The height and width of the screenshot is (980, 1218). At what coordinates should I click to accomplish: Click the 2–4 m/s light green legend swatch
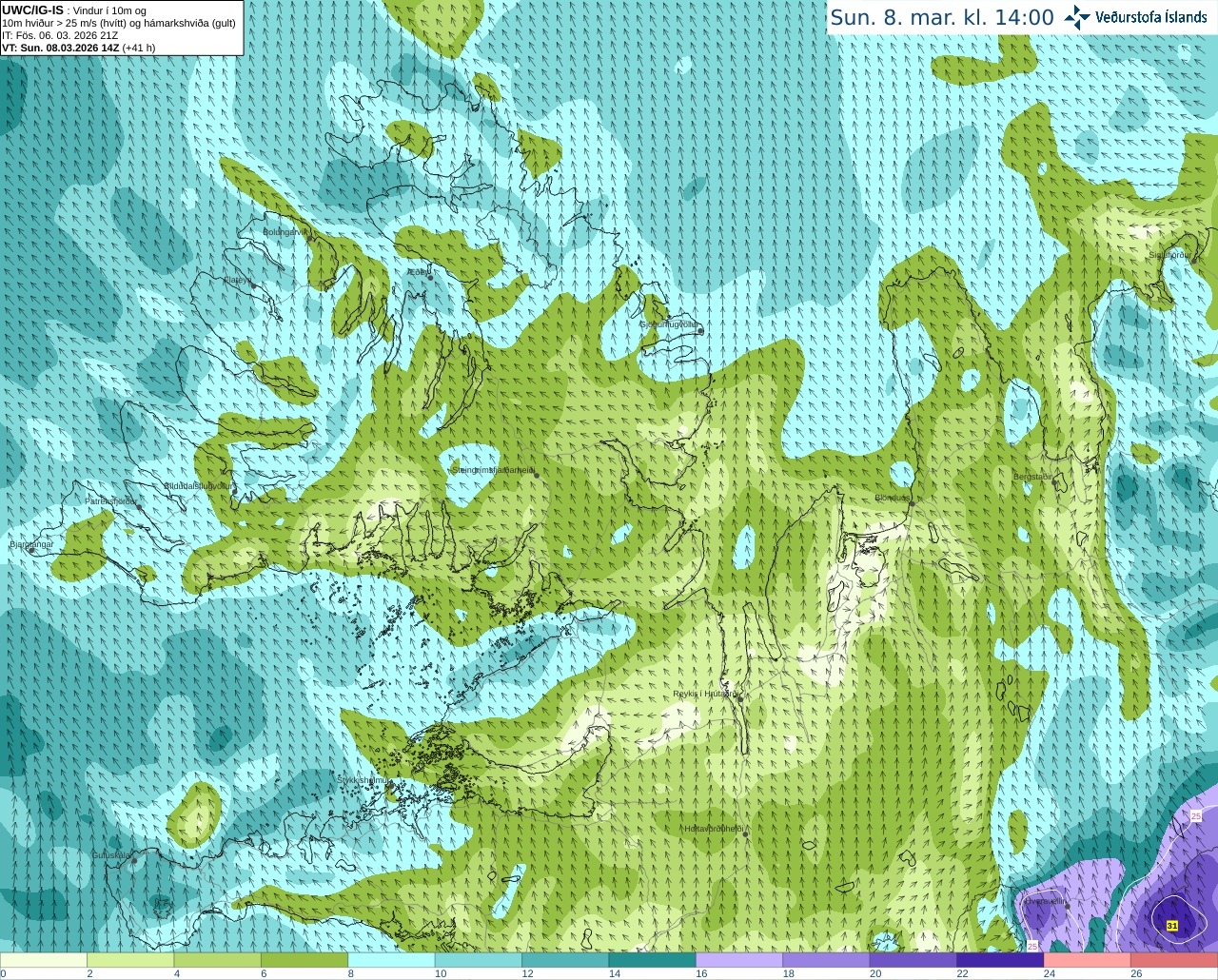pyautogui.click(x=130, y=960)
